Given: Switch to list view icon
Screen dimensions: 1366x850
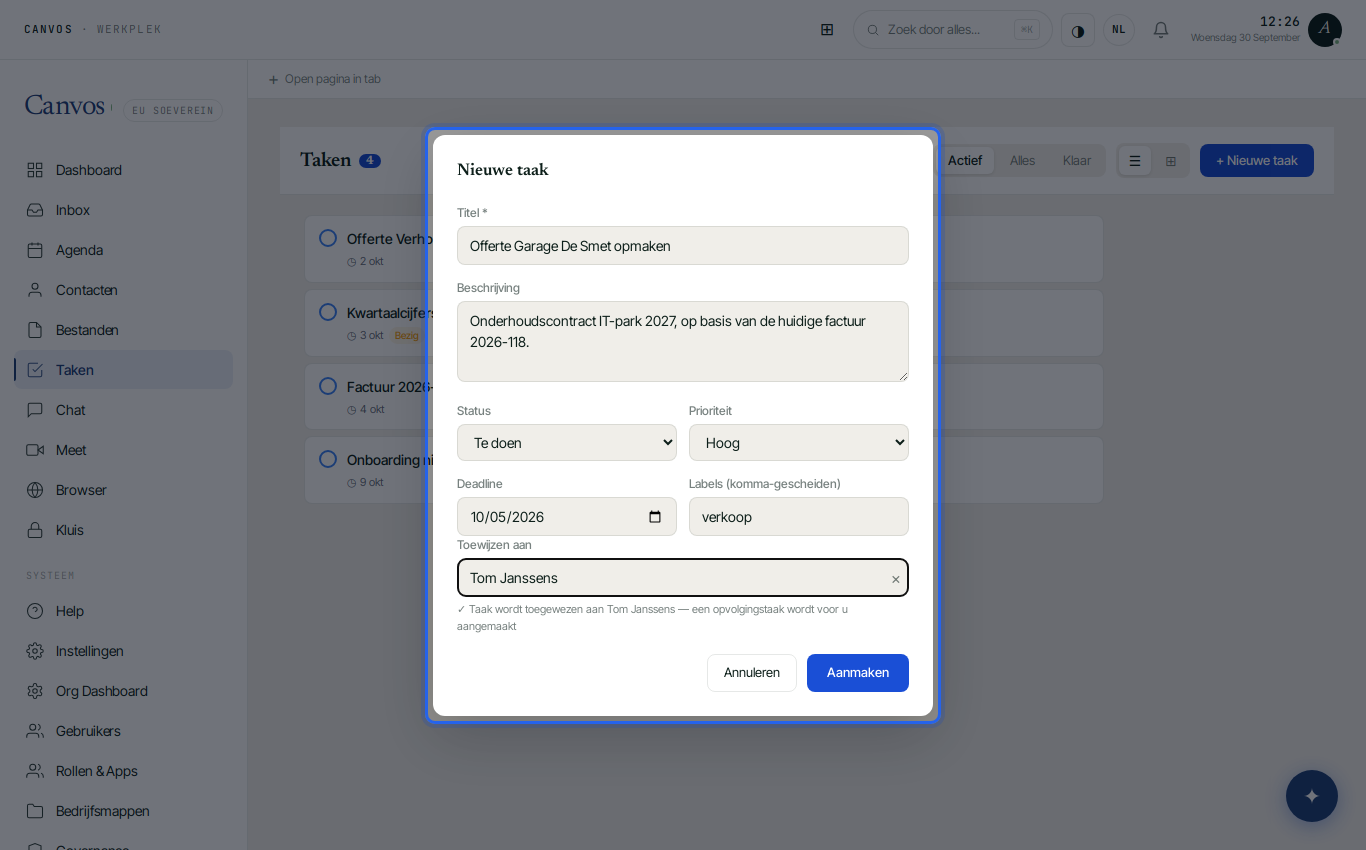Looking at the screenshot, I should [1135, 161].
